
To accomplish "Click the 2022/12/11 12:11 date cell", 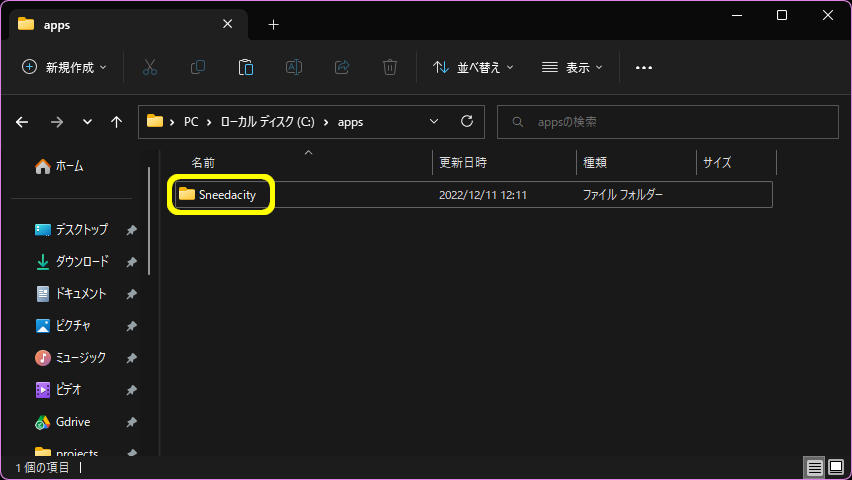I will tap(483, 195).
